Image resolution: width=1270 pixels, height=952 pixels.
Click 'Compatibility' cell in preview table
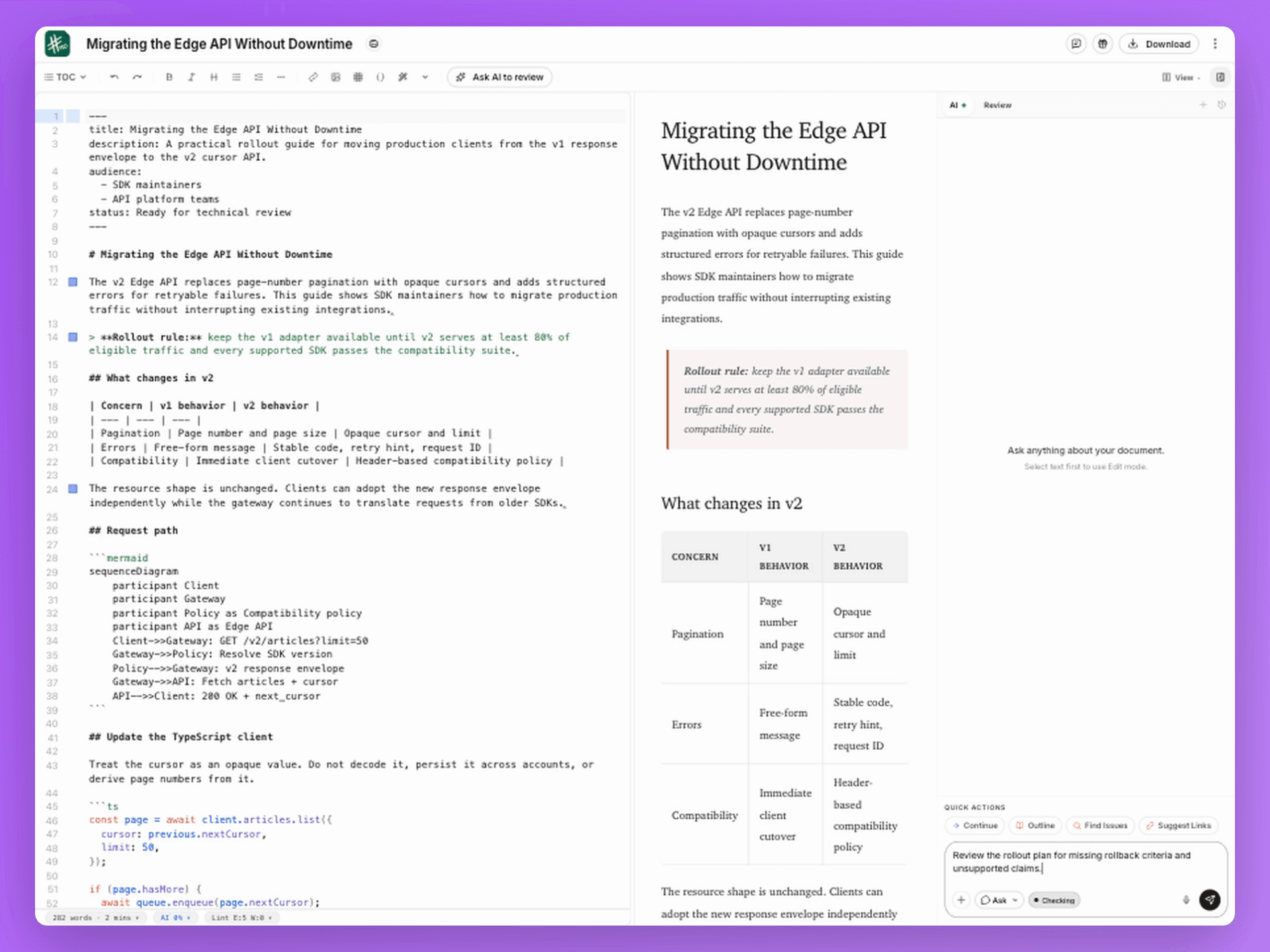(x=704, y=815)
